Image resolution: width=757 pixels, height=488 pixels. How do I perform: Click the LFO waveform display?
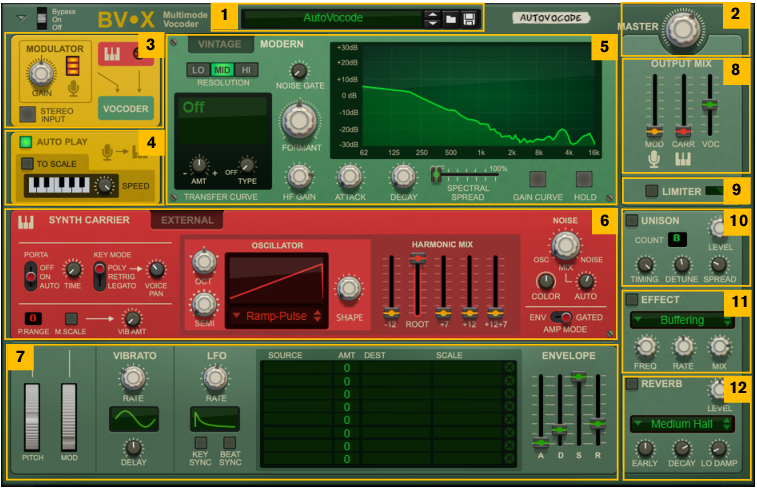[215, 419]
